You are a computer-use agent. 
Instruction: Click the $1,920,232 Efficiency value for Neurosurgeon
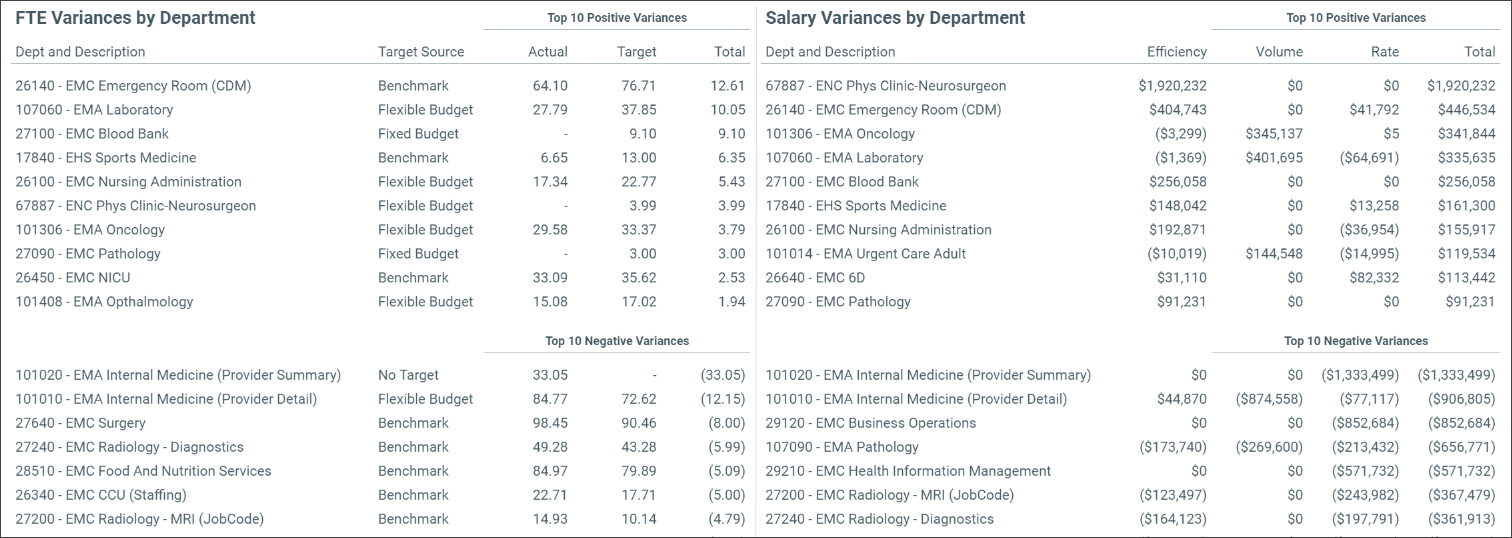coord(1172,86)
